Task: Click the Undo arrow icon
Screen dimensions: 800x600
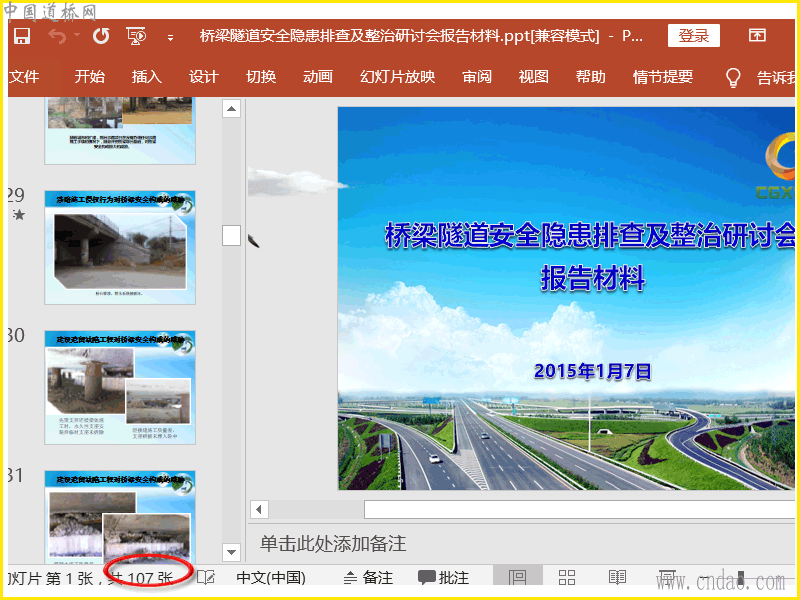Action: [58, 36]
